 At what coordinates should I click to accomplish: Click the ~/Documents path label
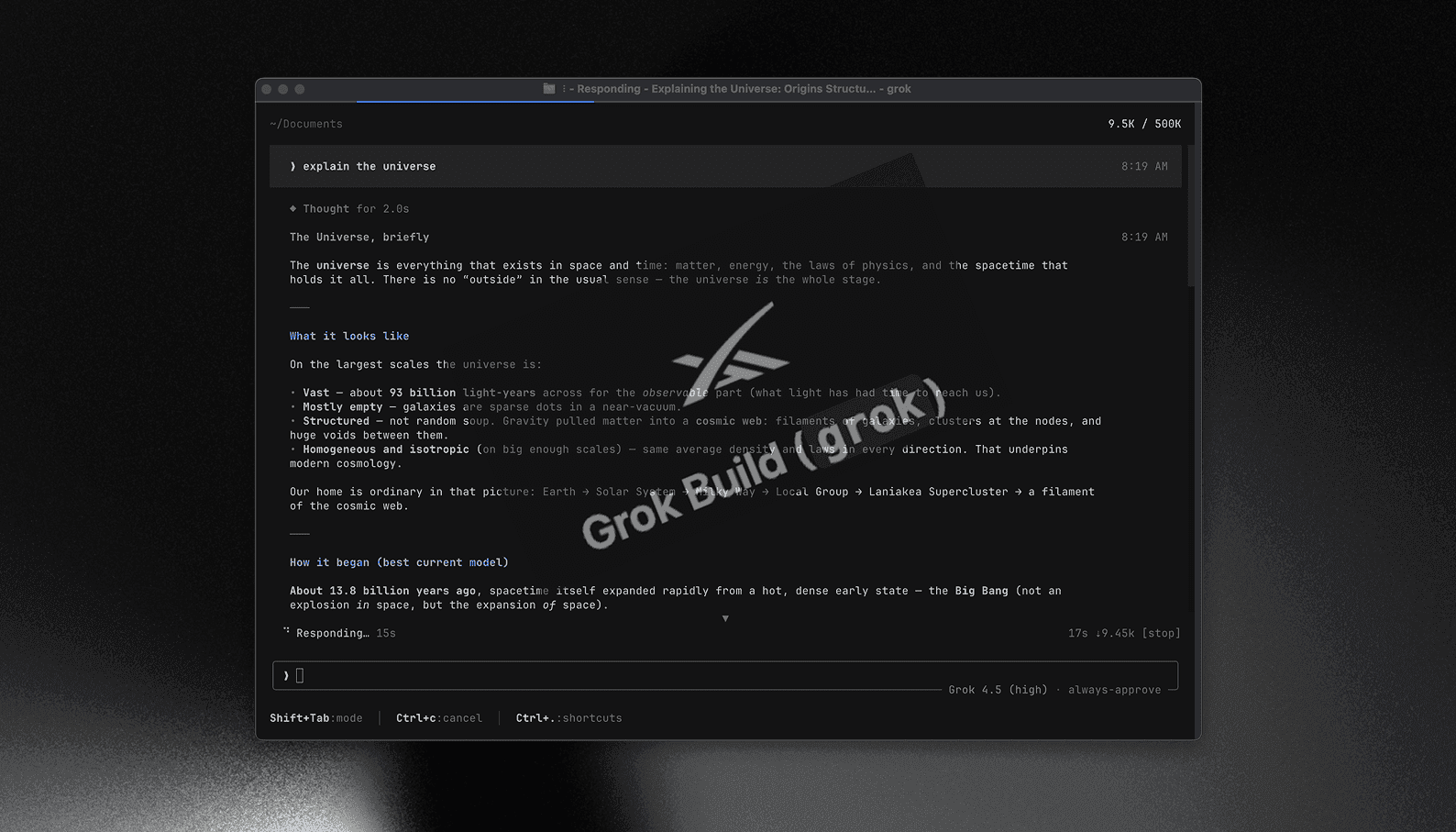click(306, 124)
